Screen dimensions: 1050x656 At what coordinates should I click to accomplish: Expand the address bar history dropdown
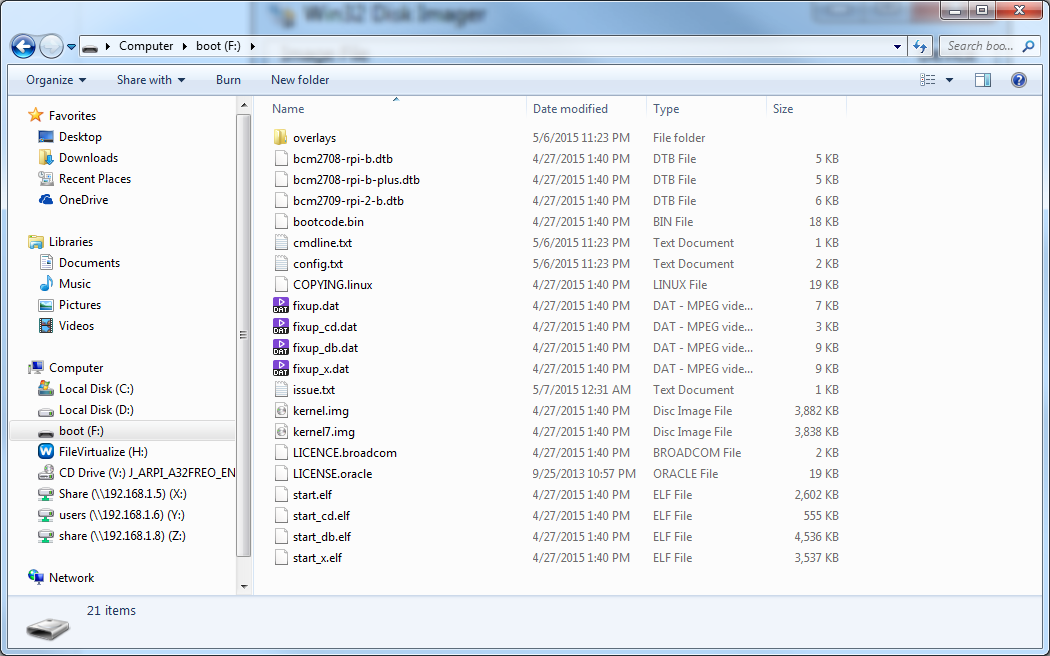tap(898, 46)
